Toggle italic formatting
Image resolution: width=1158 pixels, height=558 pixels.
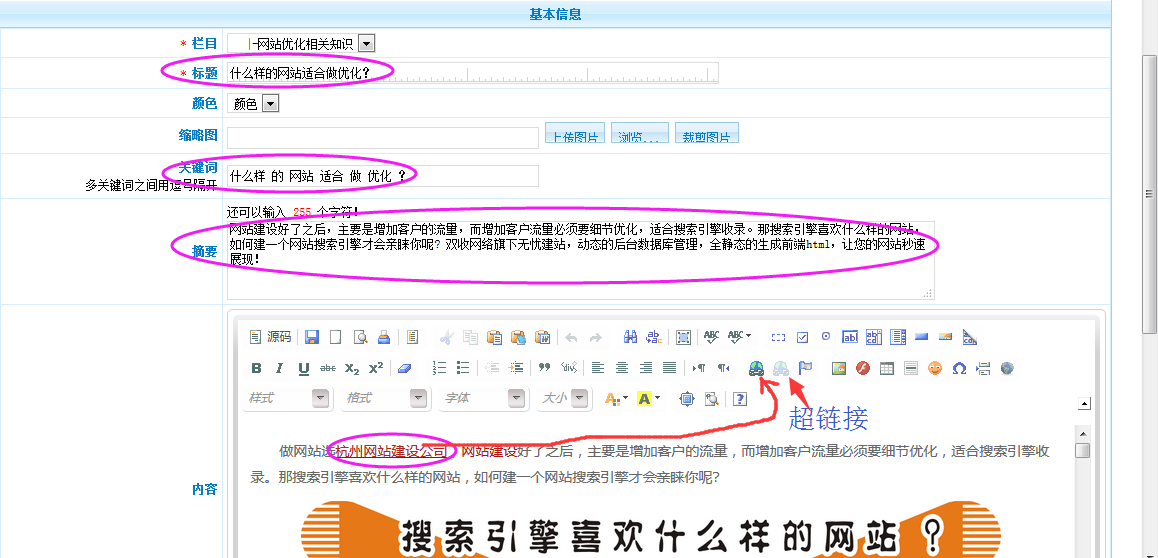280,368
